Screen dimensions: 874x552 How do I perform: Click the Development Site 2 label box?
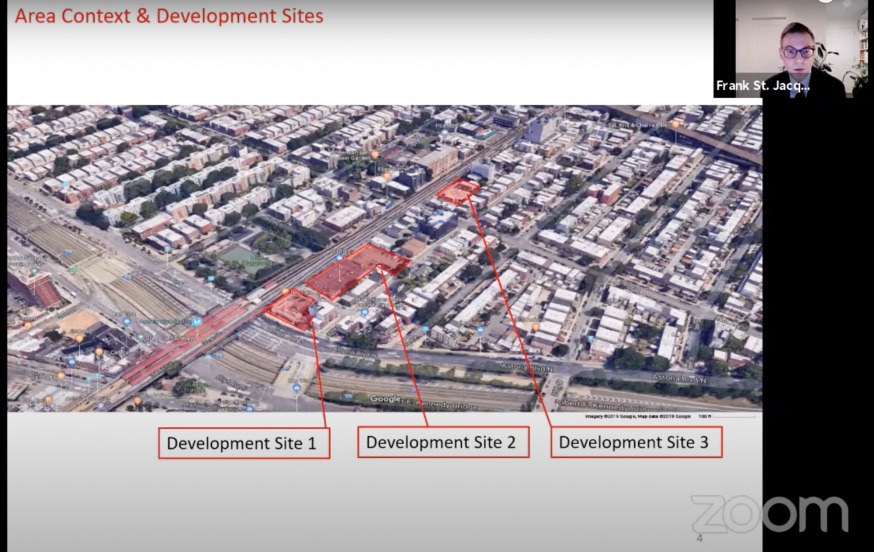point(442,442)
